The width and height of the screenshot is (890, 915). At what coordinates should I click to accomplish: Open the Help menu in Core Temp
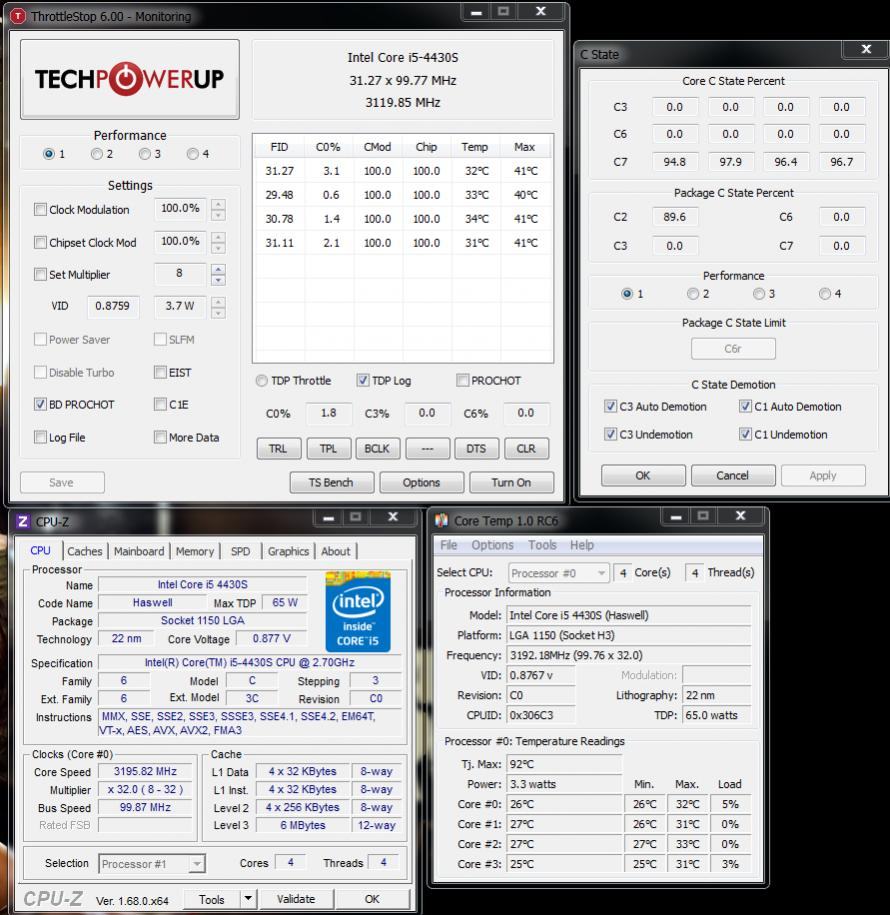click(582, 545)
